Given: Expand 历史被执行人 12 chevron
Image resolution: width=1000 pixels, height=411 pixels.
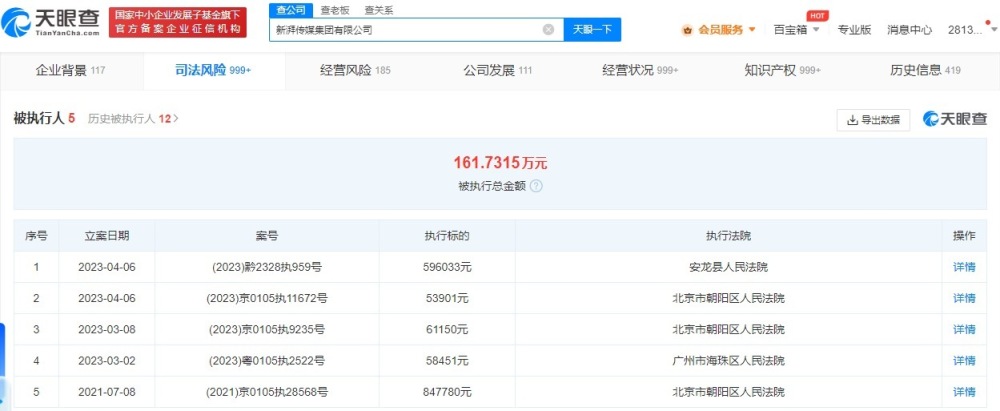Looking at the screenshot, I should coord(176,118).
